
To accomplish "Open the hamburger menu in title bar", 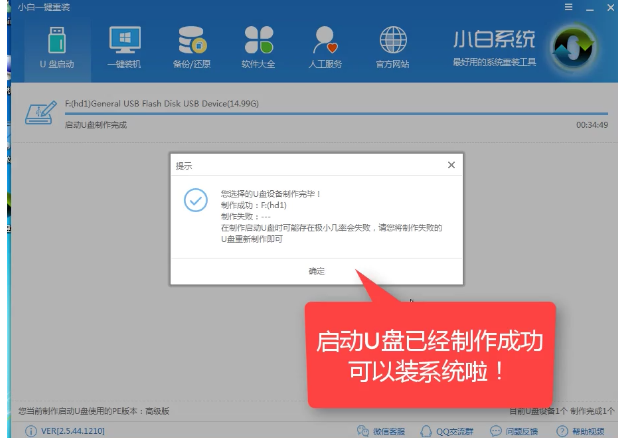I will point(568,7).
